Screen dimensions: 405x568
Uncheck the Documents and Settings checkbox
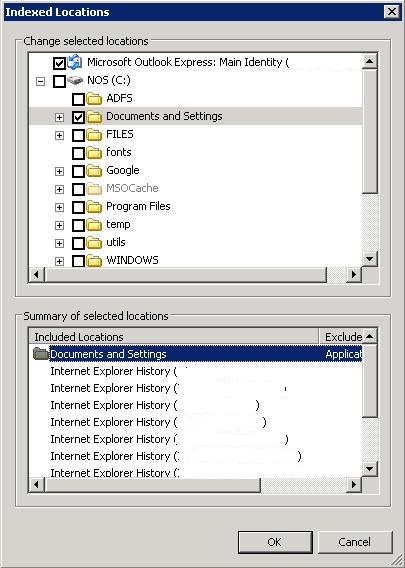click(x=78, y=117)
